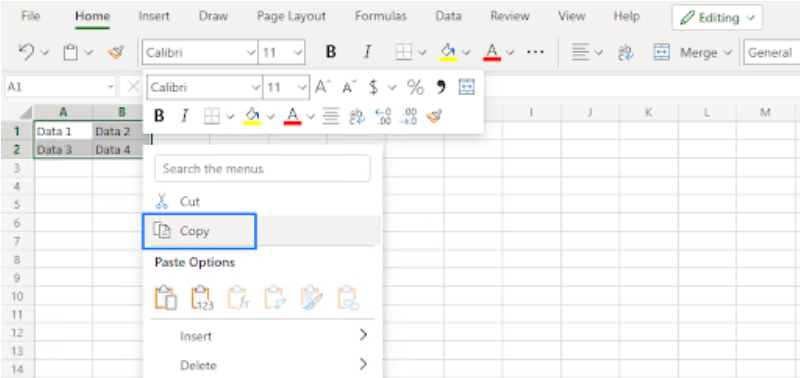Choose Cut from the context menu

pos(262,201)
